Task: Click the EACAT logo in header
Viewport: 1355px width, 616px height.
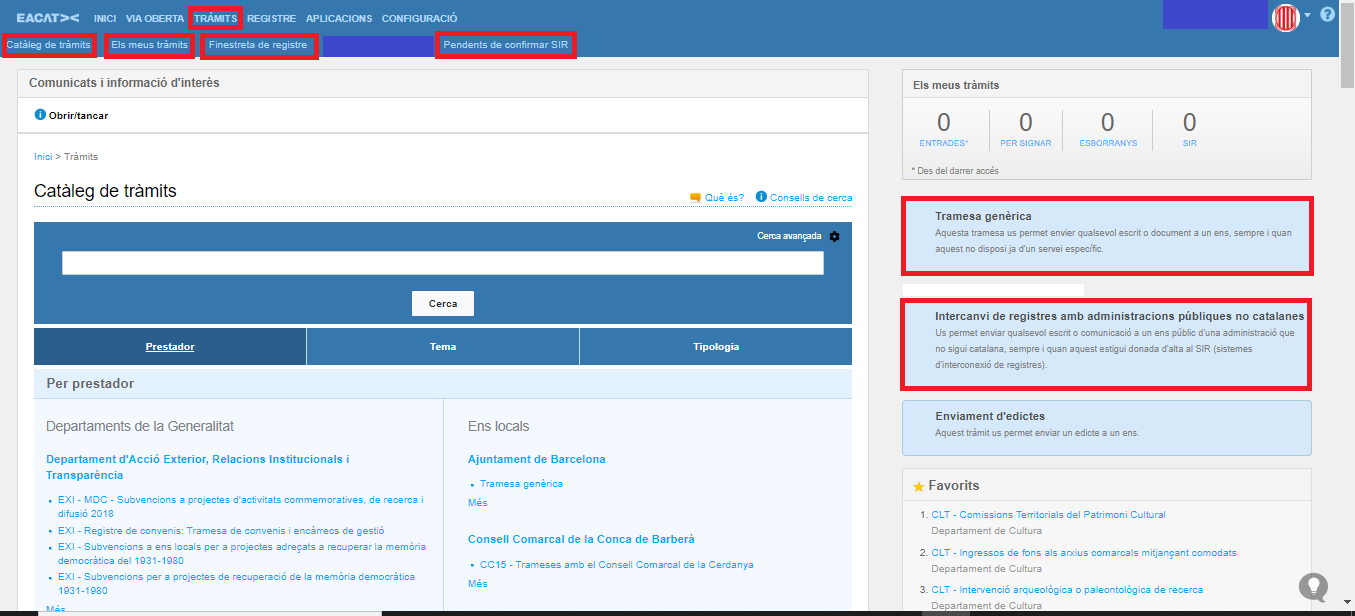Action: [47, 18]
